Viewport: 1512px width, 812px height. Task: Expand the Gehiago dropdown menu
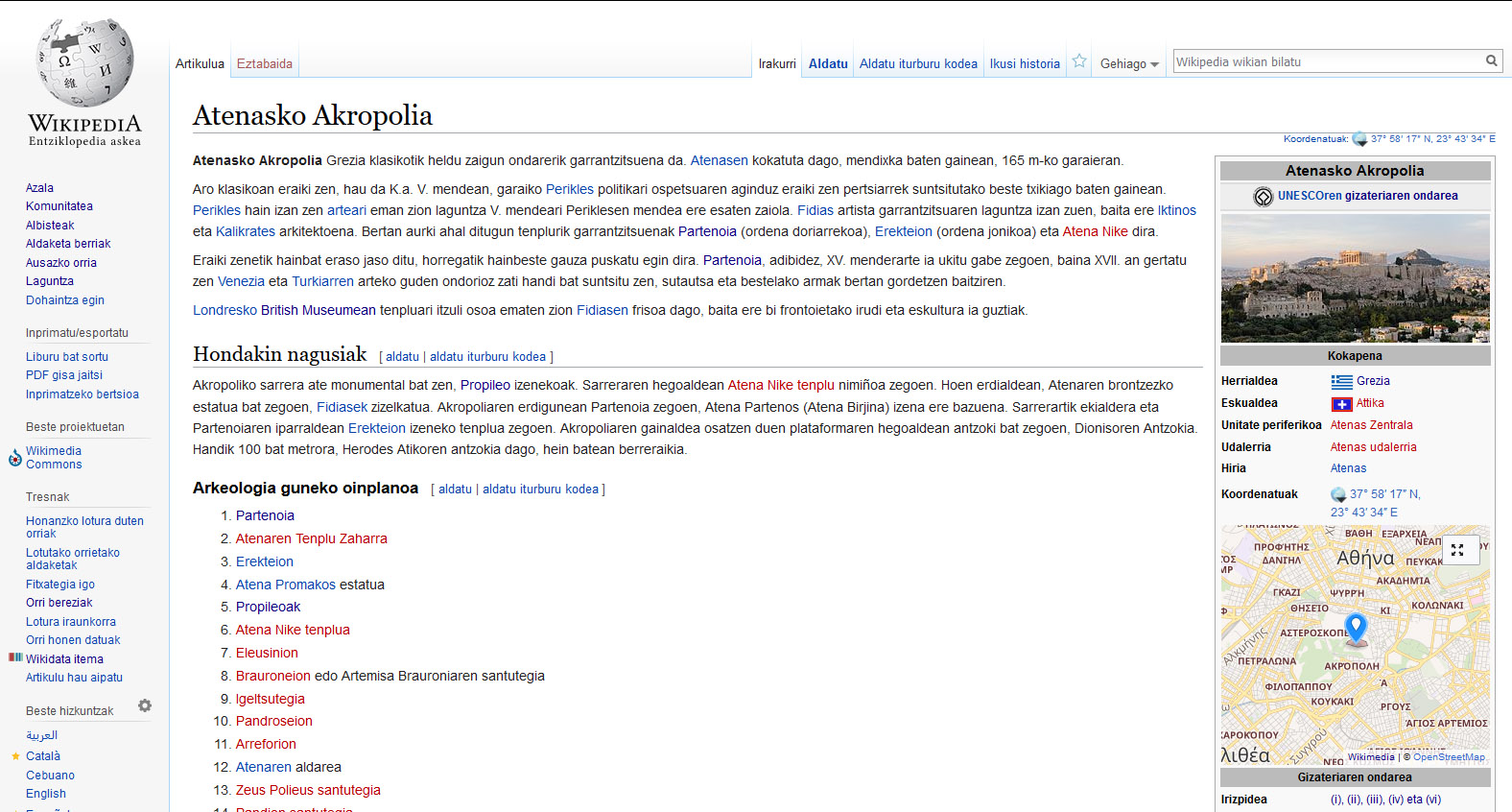1129,63
